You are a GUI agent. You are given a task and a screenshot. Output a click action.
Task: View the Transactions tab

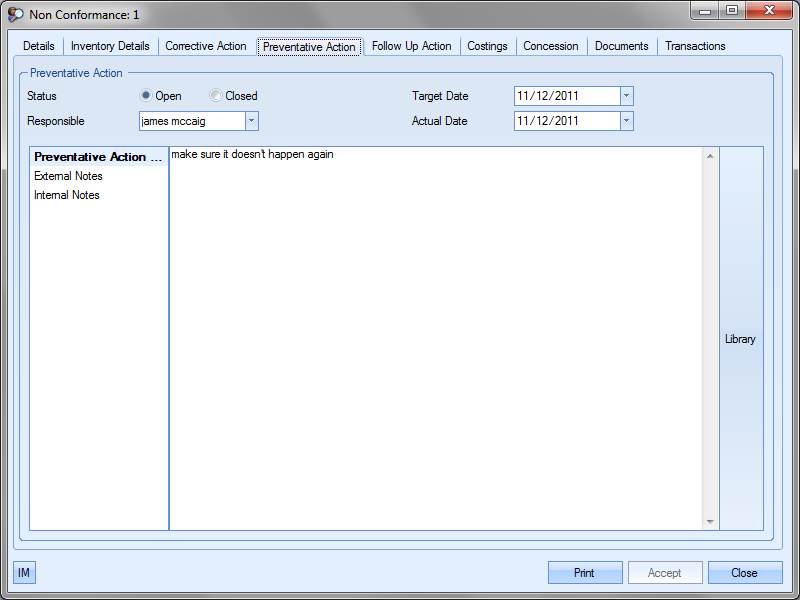click(695, 46)
